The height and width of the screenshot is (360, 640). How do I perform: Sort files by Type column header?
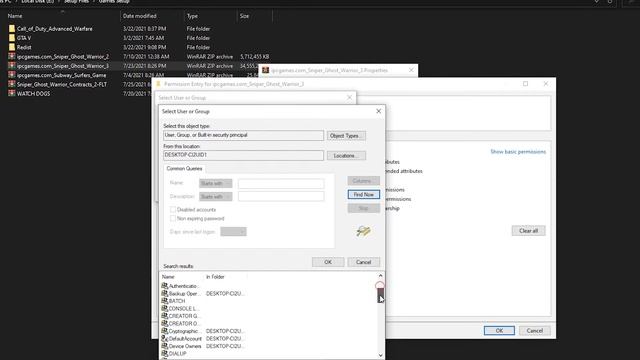point(192,16)
